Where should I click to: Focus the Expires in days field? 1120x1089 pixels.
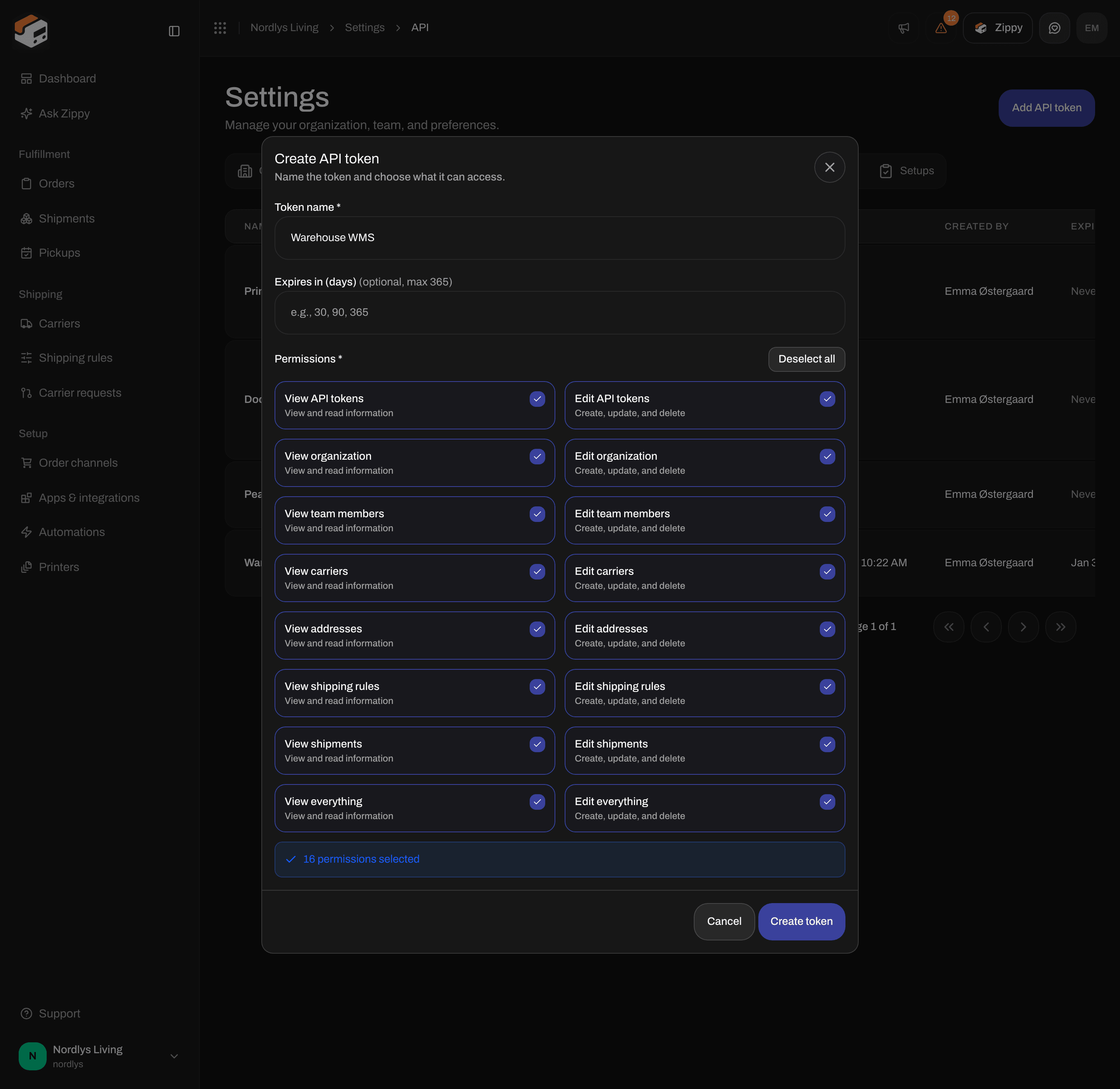coord(560,313)
